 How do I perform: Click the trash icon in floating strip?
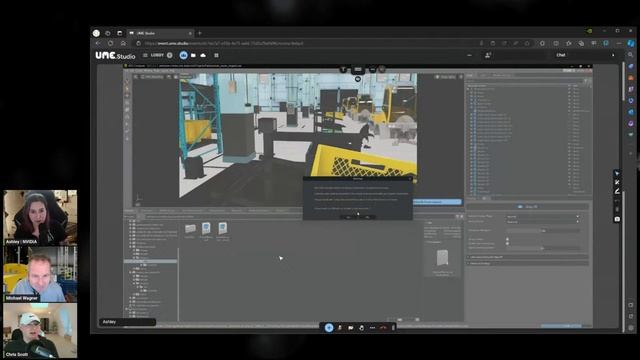pyautogui.click(x=617, y=210)
